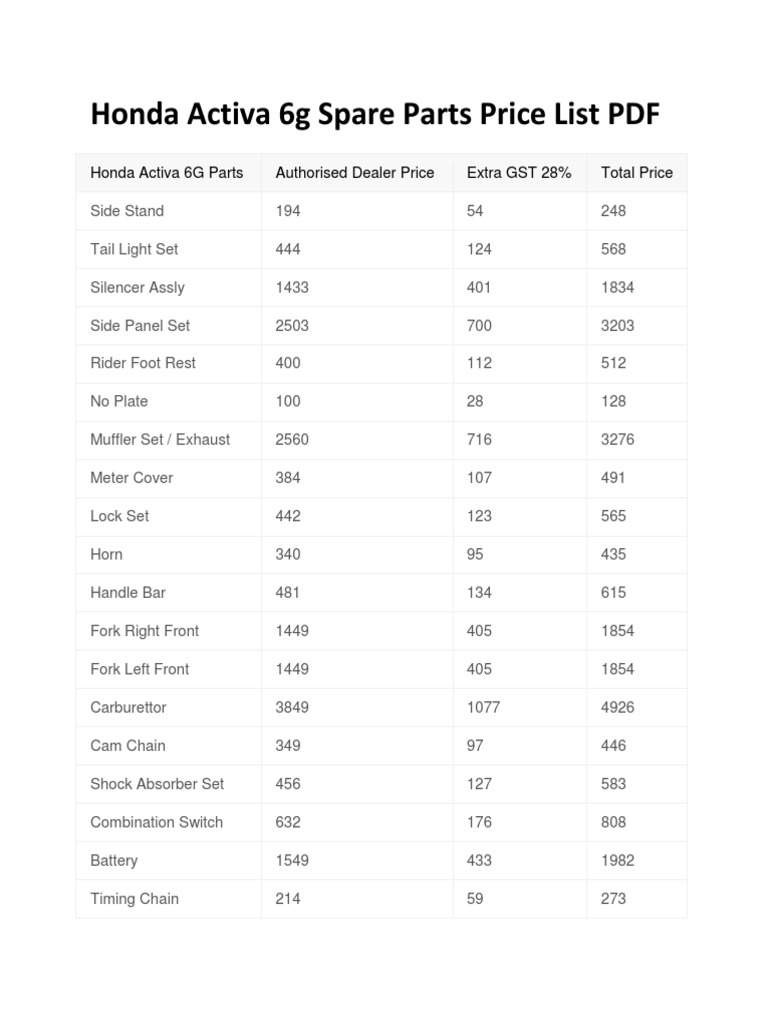Click the 'Rider Foot Rest' cell
Image resolution: width=768 pixels, height=1024 pixels.
143,363
